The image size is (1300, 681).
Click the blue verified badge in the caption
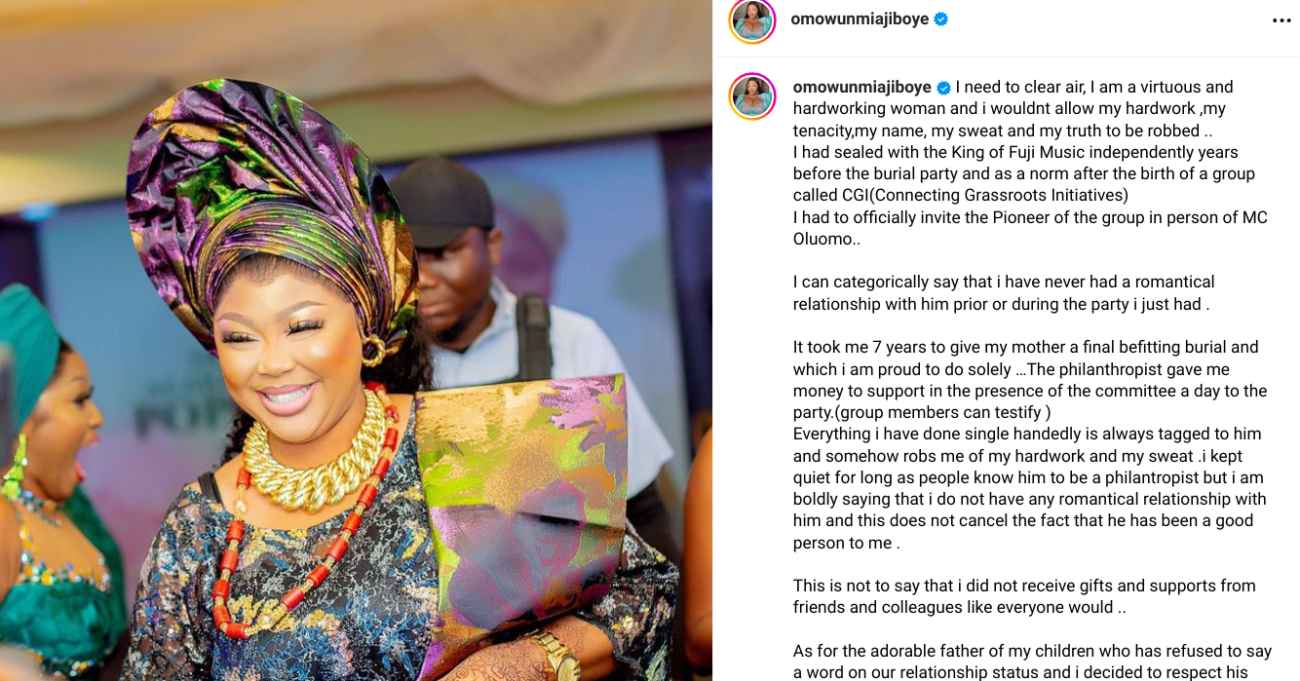(943, 88)
